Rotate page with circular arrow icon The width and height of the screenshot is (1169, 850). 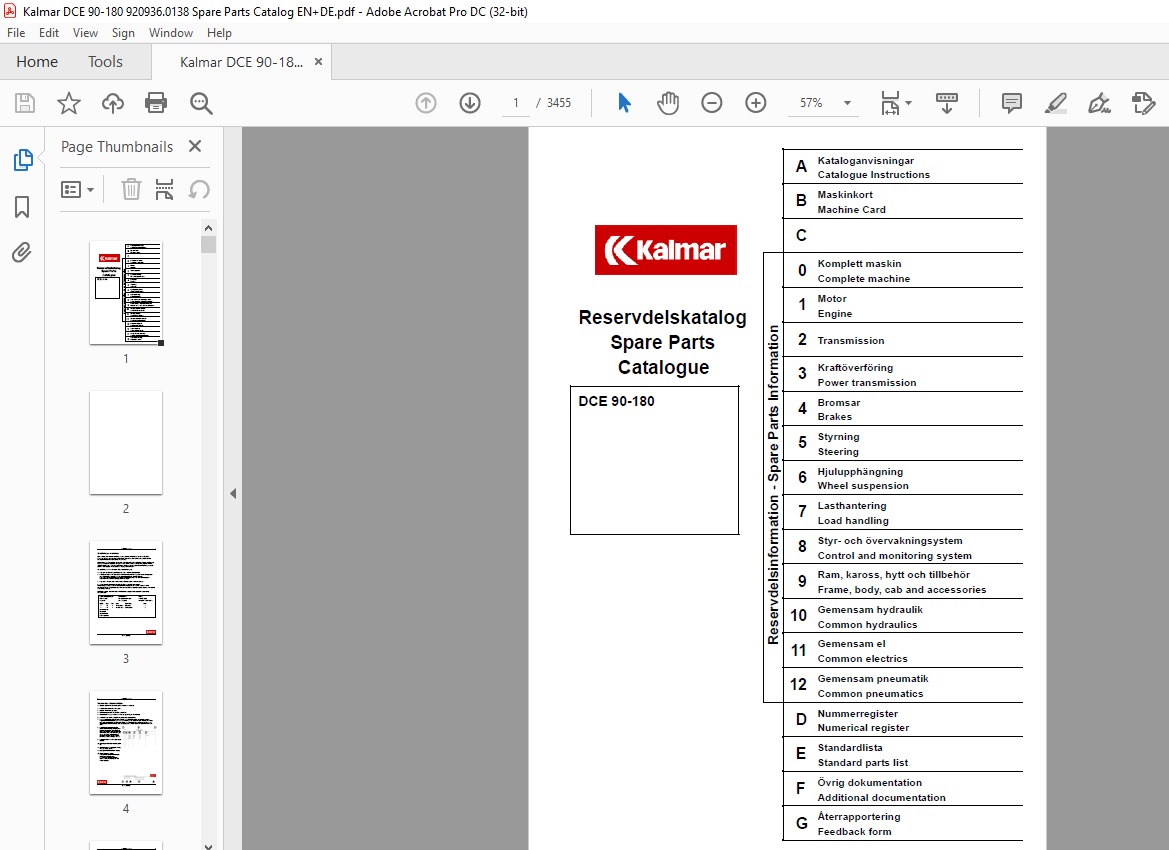198,189
